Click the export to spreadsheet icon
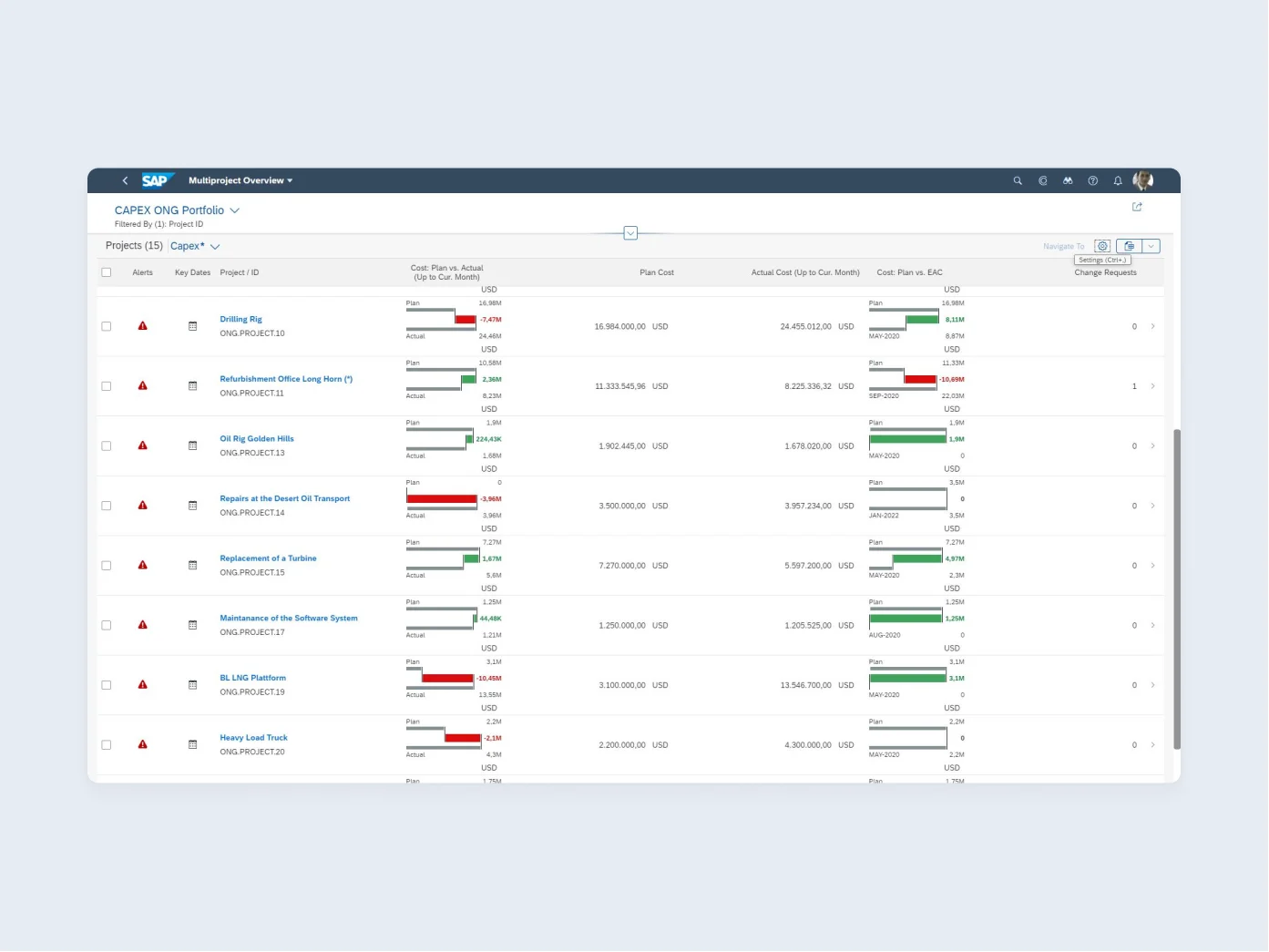This screenshot has width=1269, height=952. tap(1129, 246)
